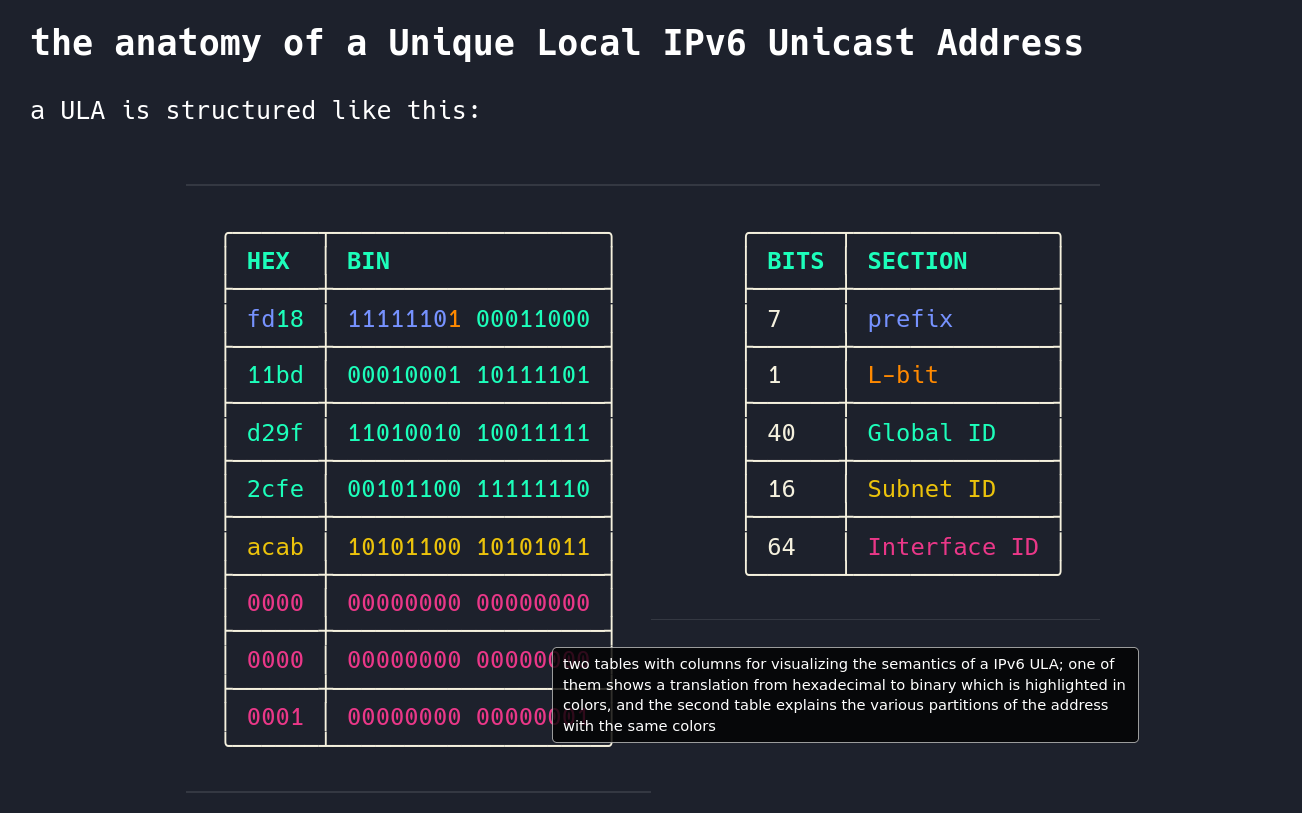The image size is (1302, 813).
Task: Click the Global ID section label
Action: point(931,433)
